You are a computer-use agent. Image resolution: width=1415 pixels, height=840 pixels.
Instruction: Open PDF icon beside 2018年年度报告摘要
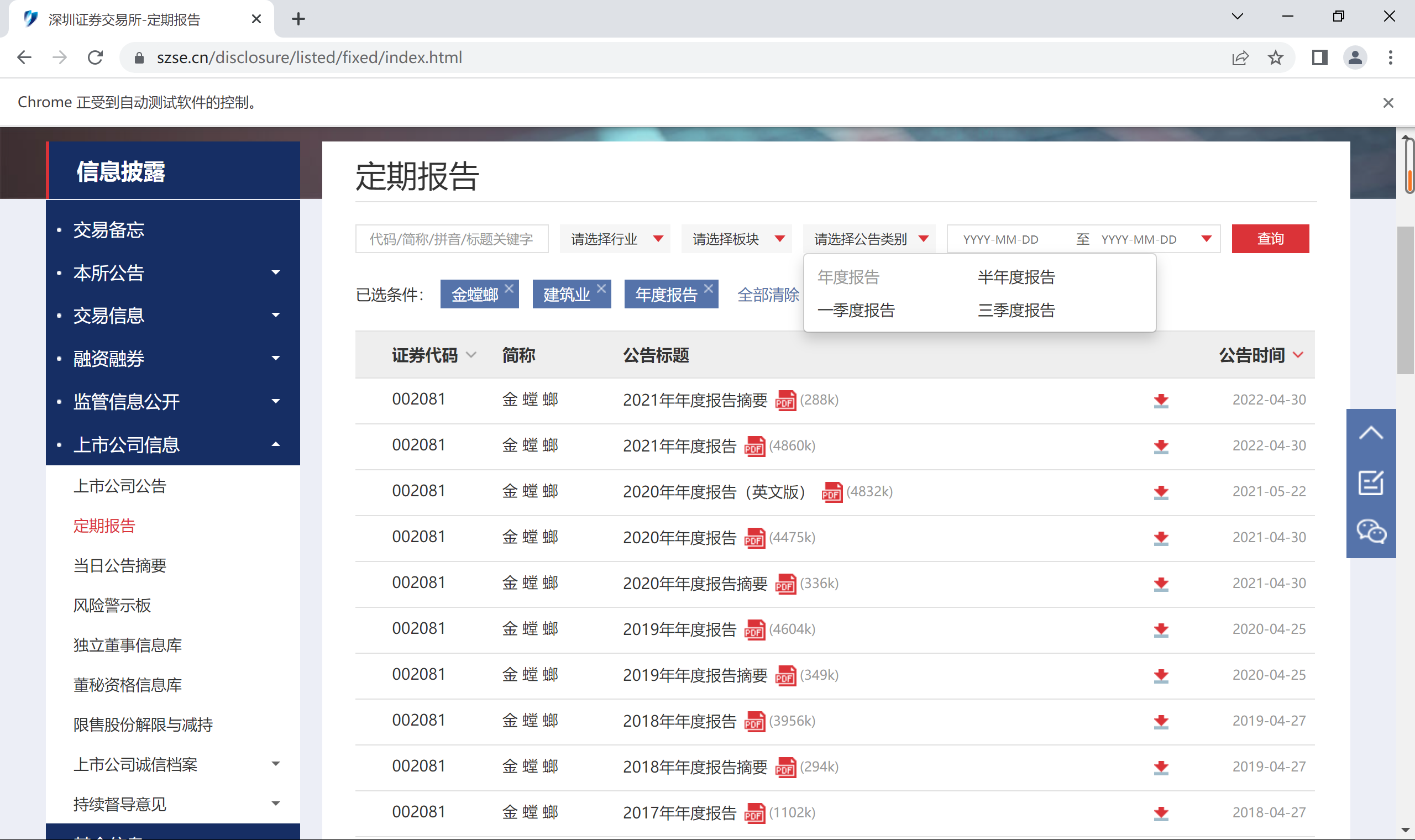point(785,768)
